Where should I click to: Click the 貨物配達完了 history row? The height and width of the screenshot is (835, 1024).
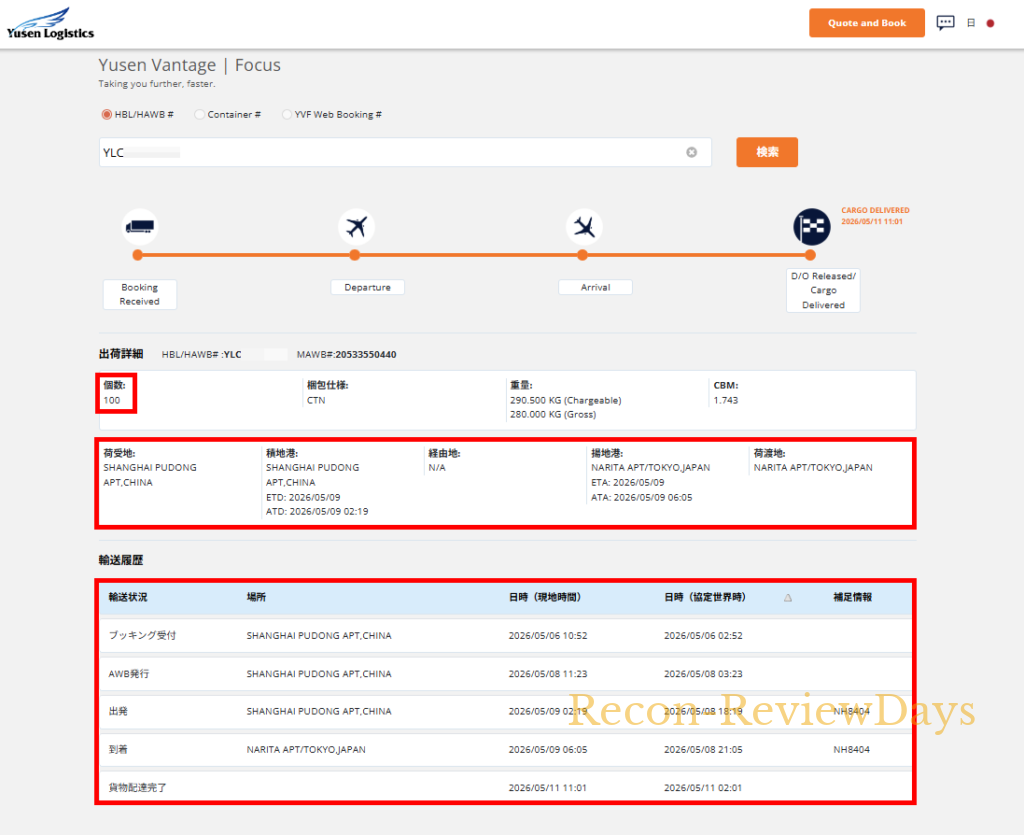[505, 787]
